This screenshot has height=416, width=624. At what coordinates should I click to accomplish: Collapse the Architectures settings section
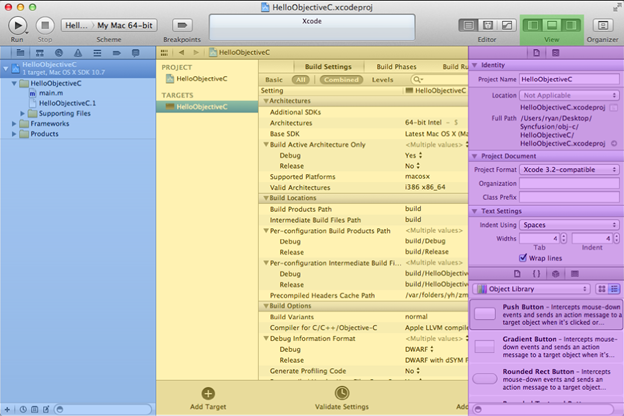266,101
